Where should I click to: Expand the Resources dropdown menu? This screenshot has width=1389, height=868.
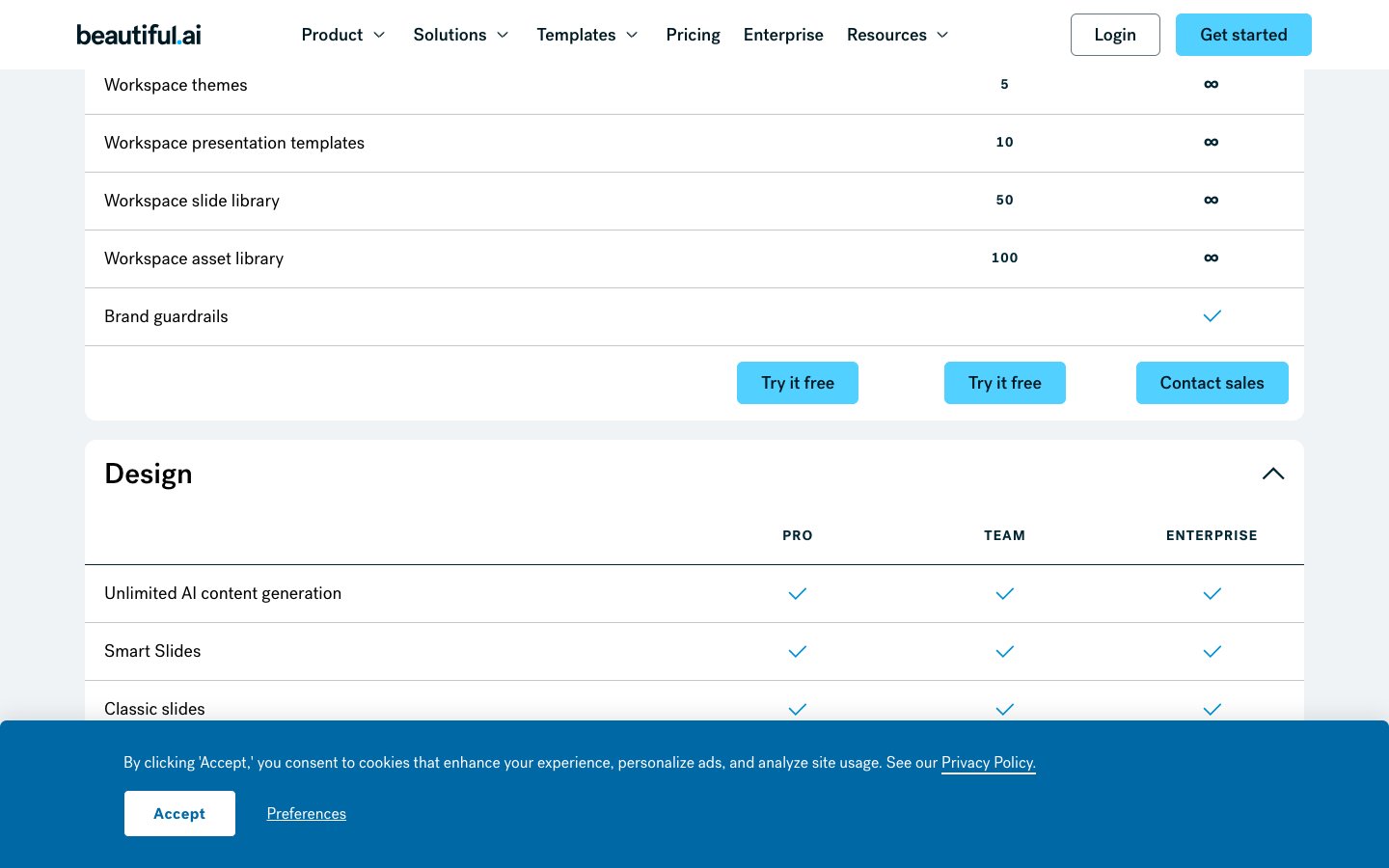tap(897, 35)
